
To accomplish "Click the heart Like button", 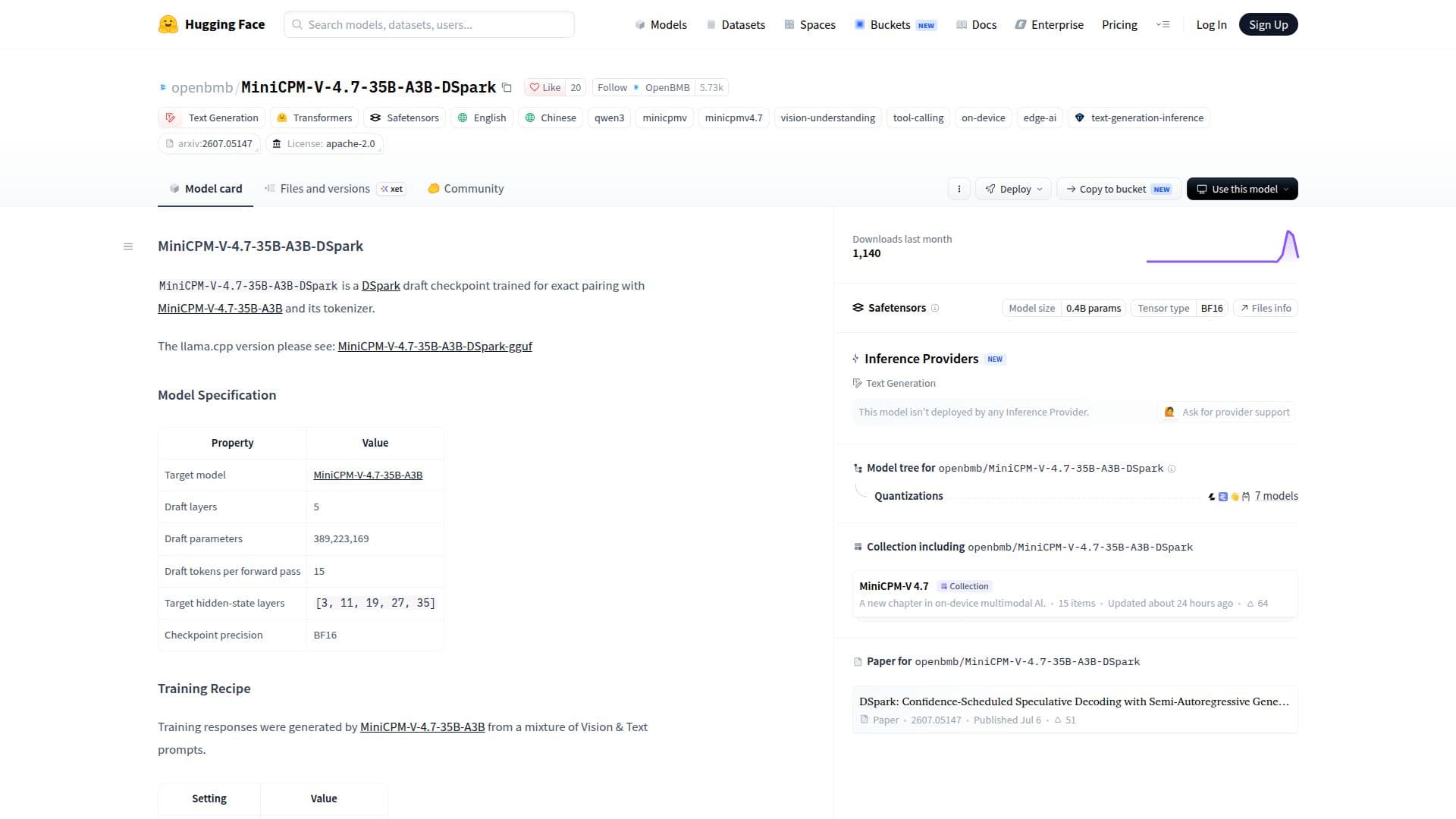I will (544, 87).
